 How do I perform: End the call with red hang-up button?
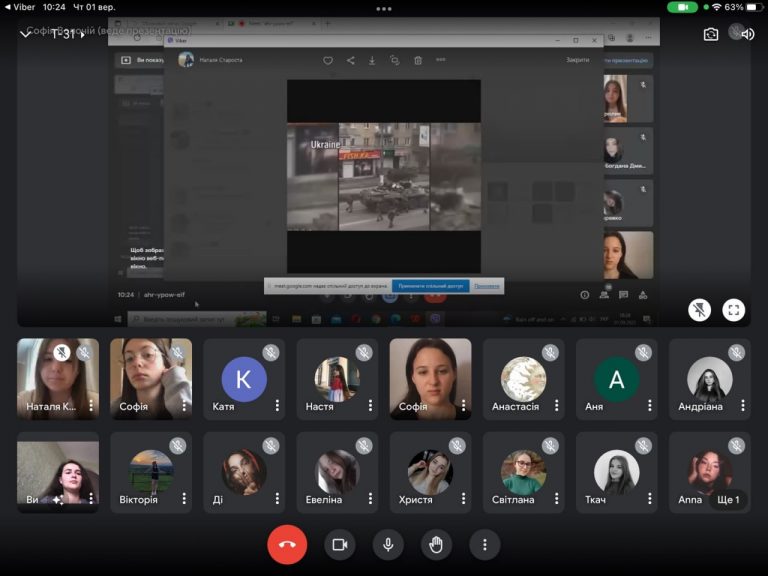[287, 544]
